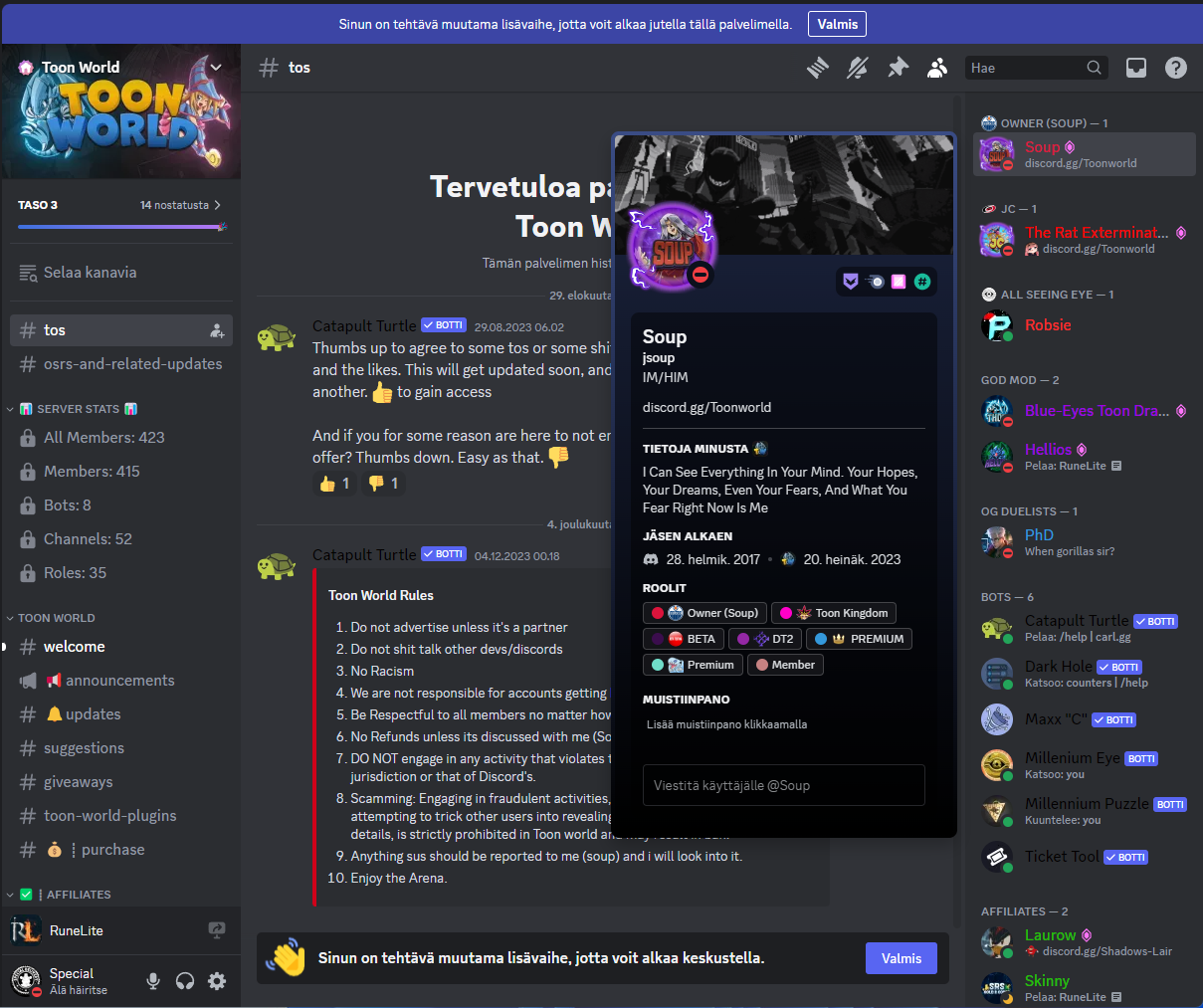Select Laurow in member list
Viewport: 1203px width, 1008px height.
(1085, 942)
